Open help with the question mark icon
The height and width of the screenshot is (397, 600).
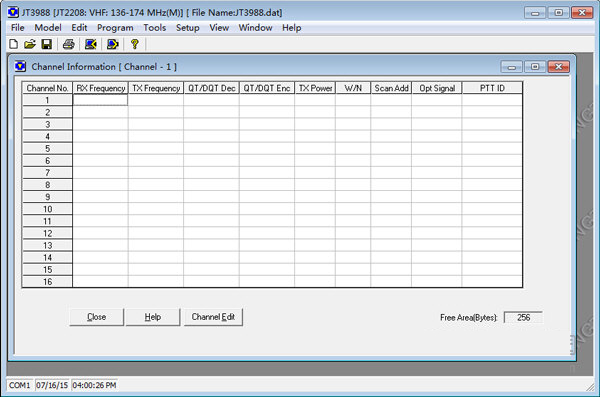(x=134, y=44)
